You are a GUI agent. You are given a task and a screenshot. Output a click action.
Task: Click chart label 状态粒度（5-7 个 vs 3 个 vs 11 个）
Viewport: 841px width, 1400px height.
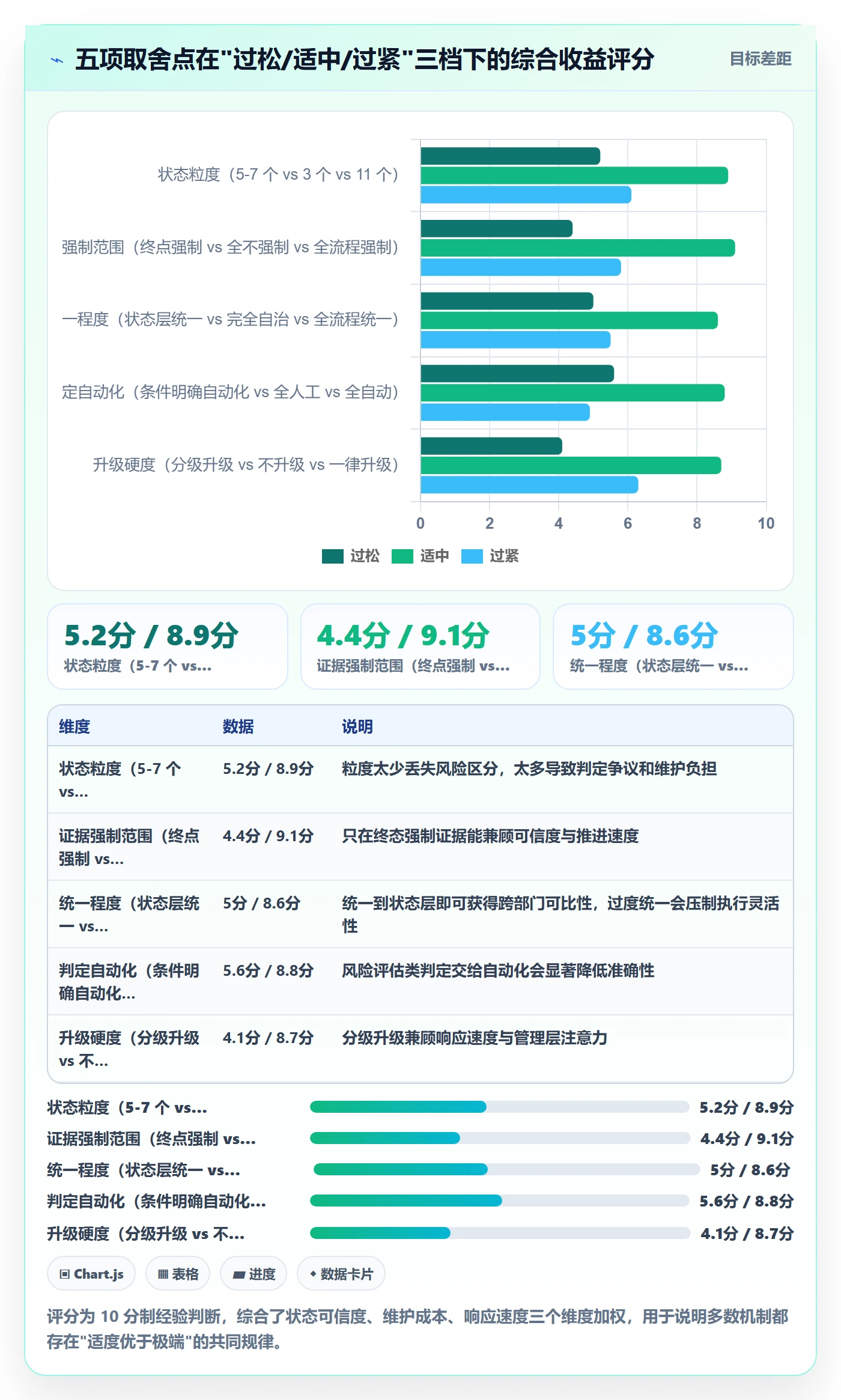(x=278, y=175)
